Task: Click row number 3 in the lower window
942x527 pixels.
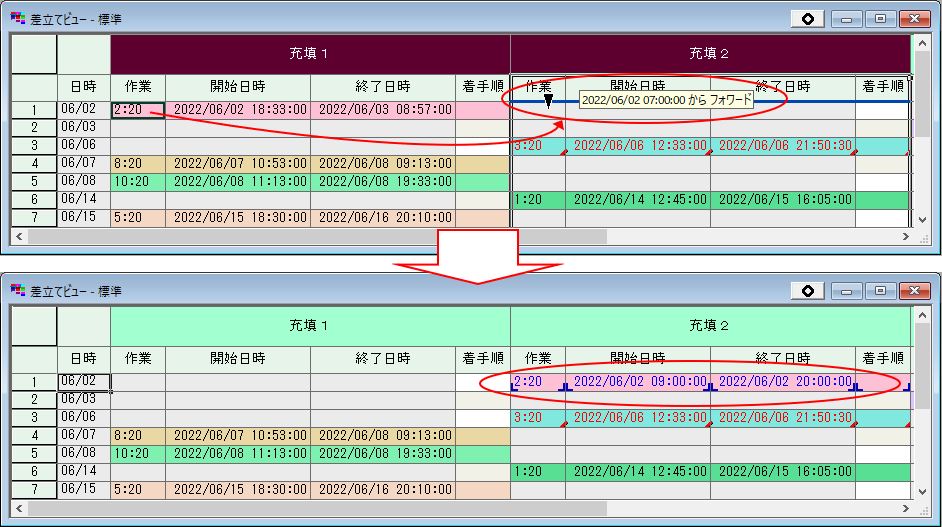Action: click(x=34, y=417)
